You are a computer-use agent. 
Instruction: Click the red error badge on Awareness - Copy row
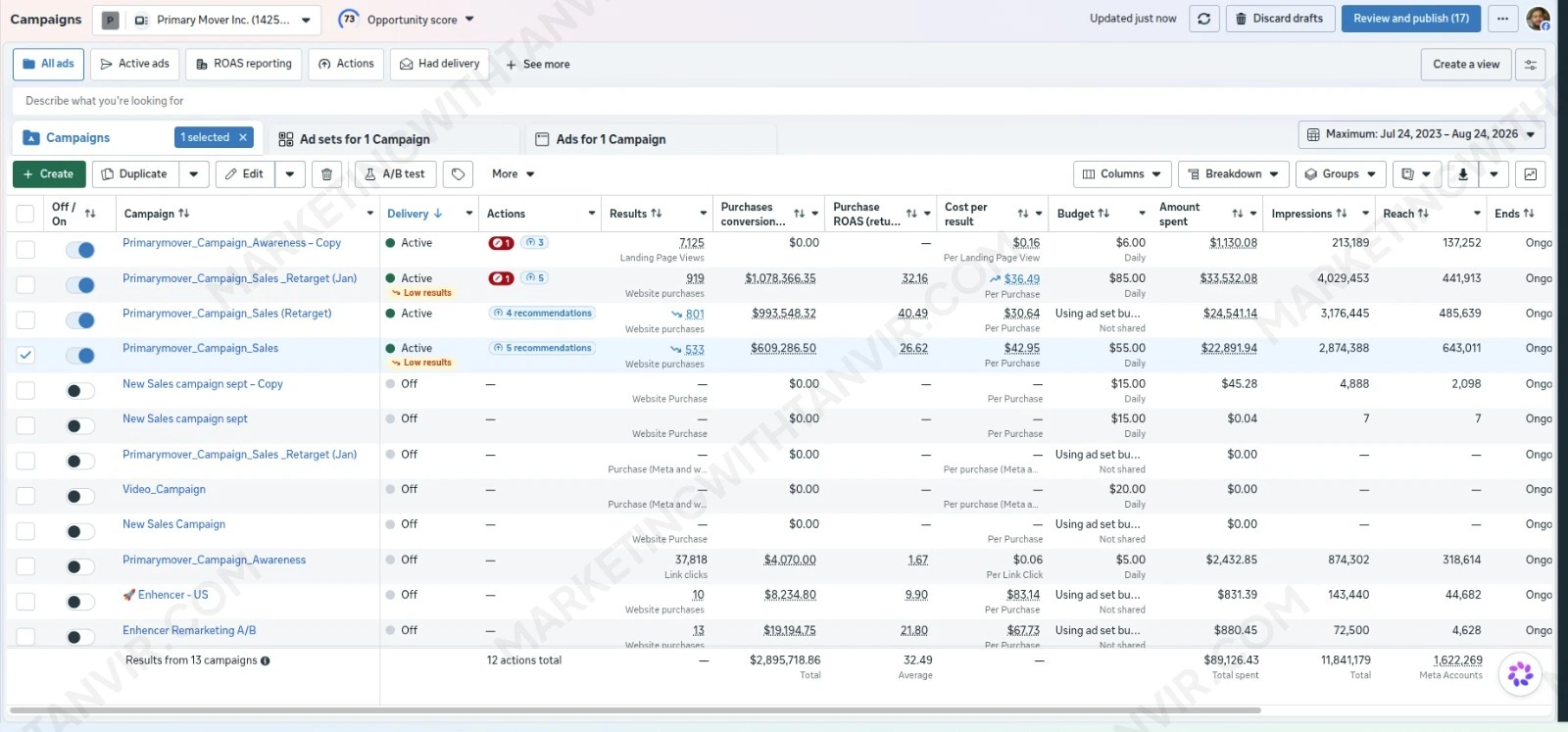click(501, 243)
